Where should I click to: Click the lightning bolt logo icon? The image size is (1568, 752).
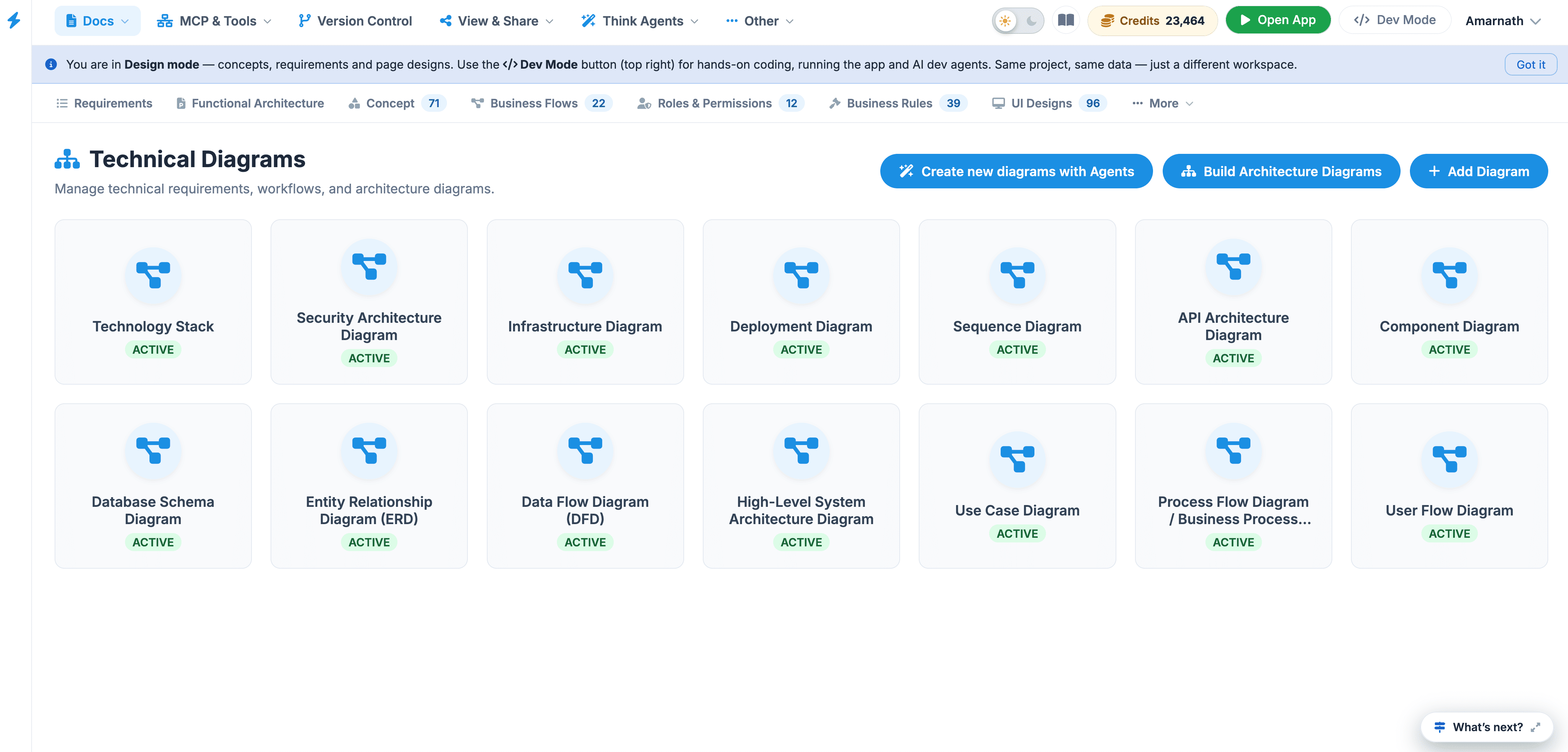coord(14,21)
